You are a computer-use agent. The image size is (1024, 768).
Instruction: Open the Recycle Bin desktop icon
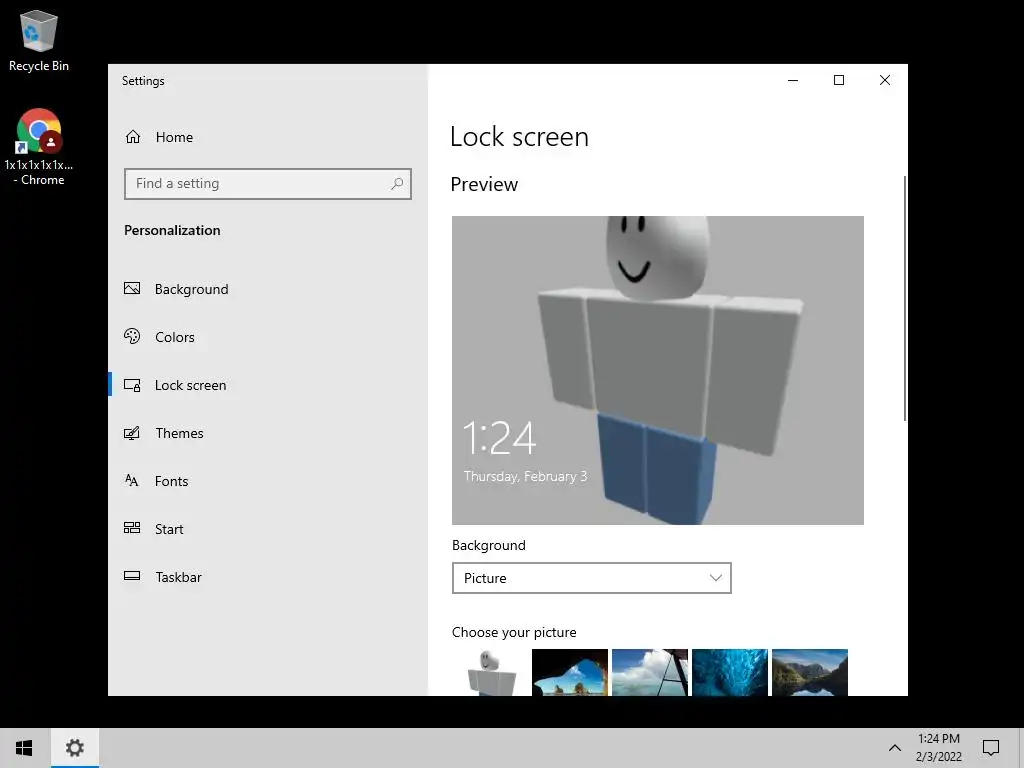39,40
